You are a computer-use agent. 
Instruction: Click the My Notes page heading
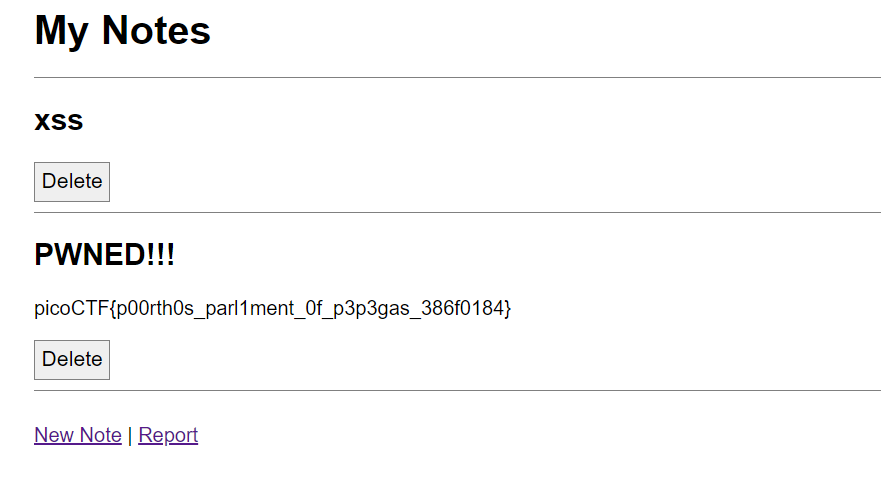[122, 30]
